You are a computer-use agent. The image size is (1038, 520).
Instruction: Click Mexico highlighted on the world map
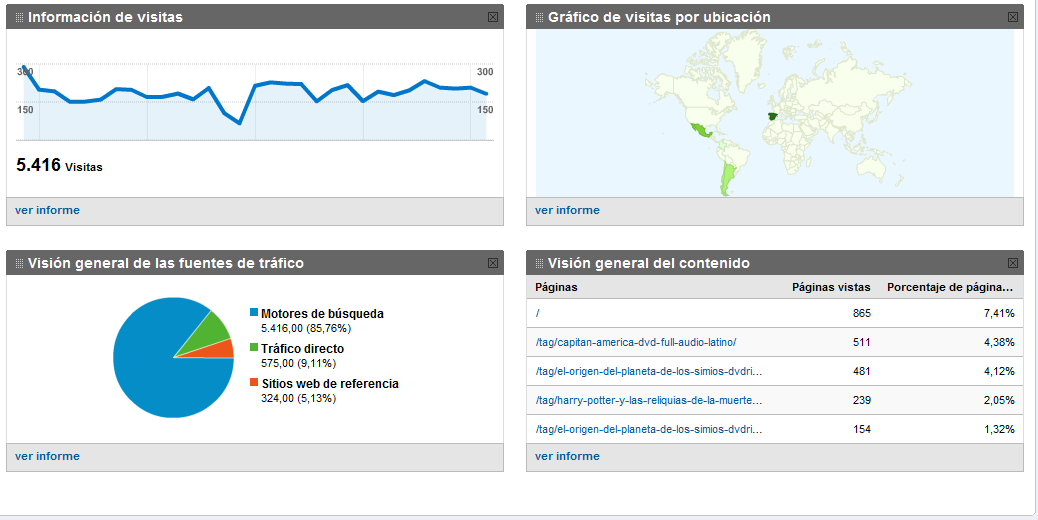(x=700, y=131)
